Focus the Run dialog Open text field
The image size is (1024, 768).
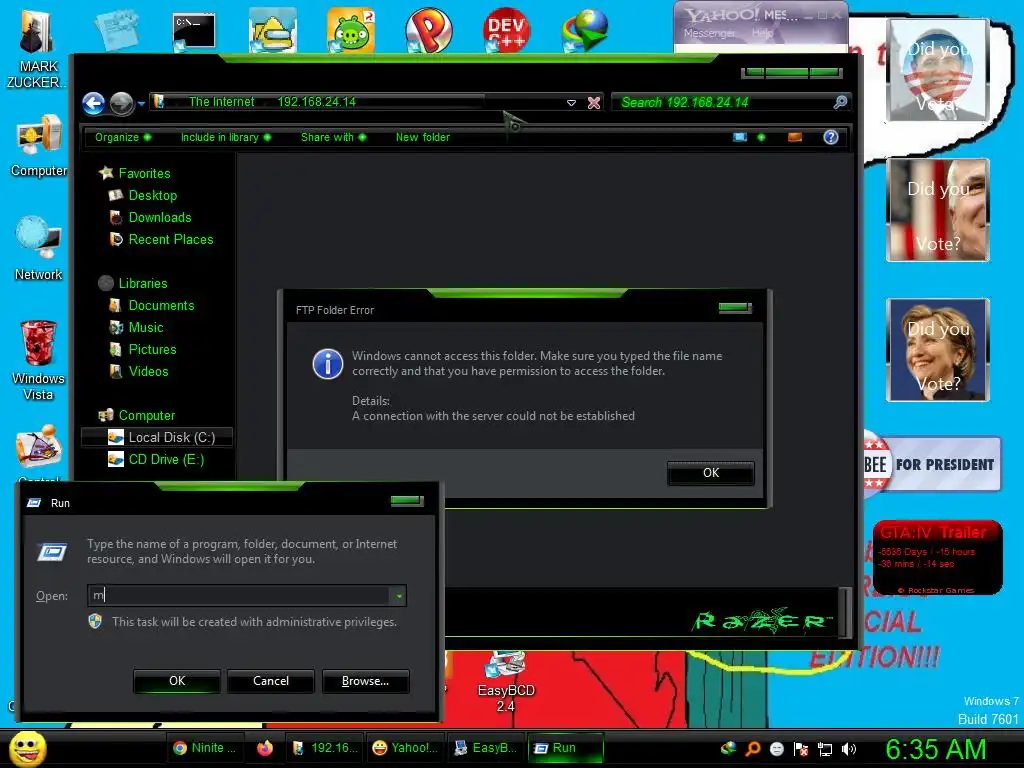[x=239, y=596]
